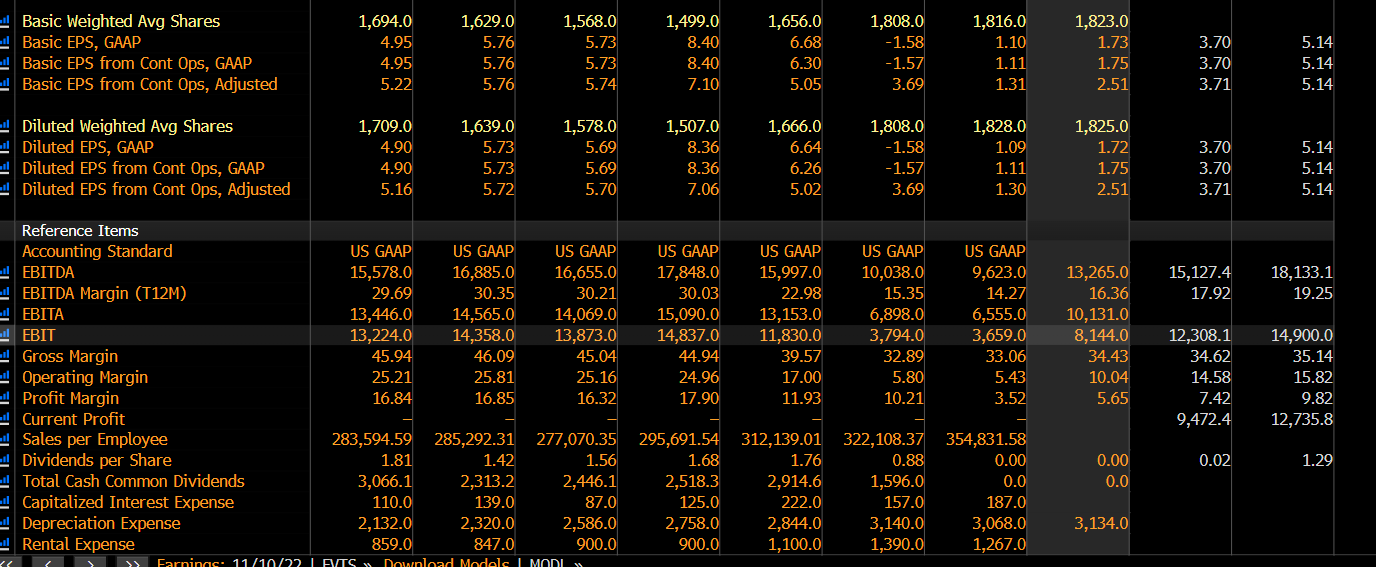Select the Accounting Standard row label
Screen dimensions: 1376x567
(x=97, y=251)
